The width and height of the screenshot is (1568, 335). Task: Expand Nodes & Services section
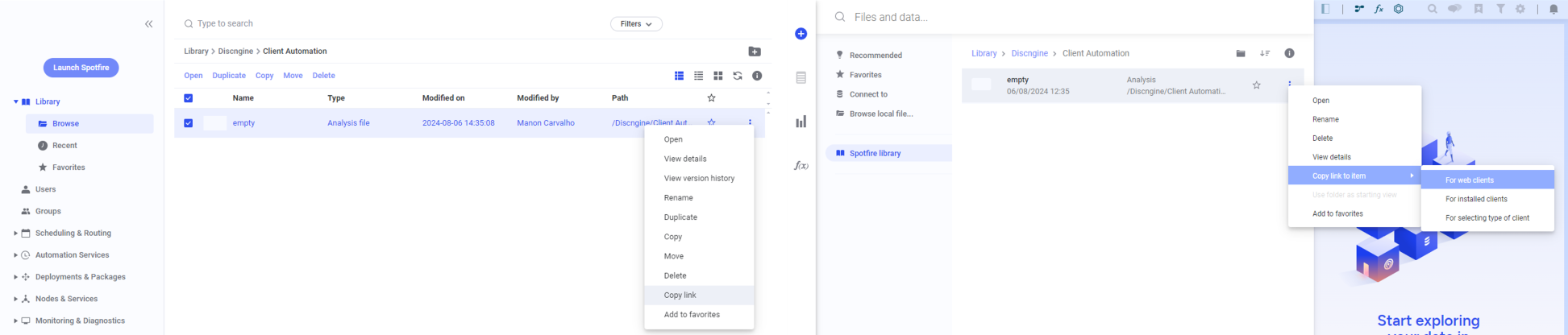(15, 299)
